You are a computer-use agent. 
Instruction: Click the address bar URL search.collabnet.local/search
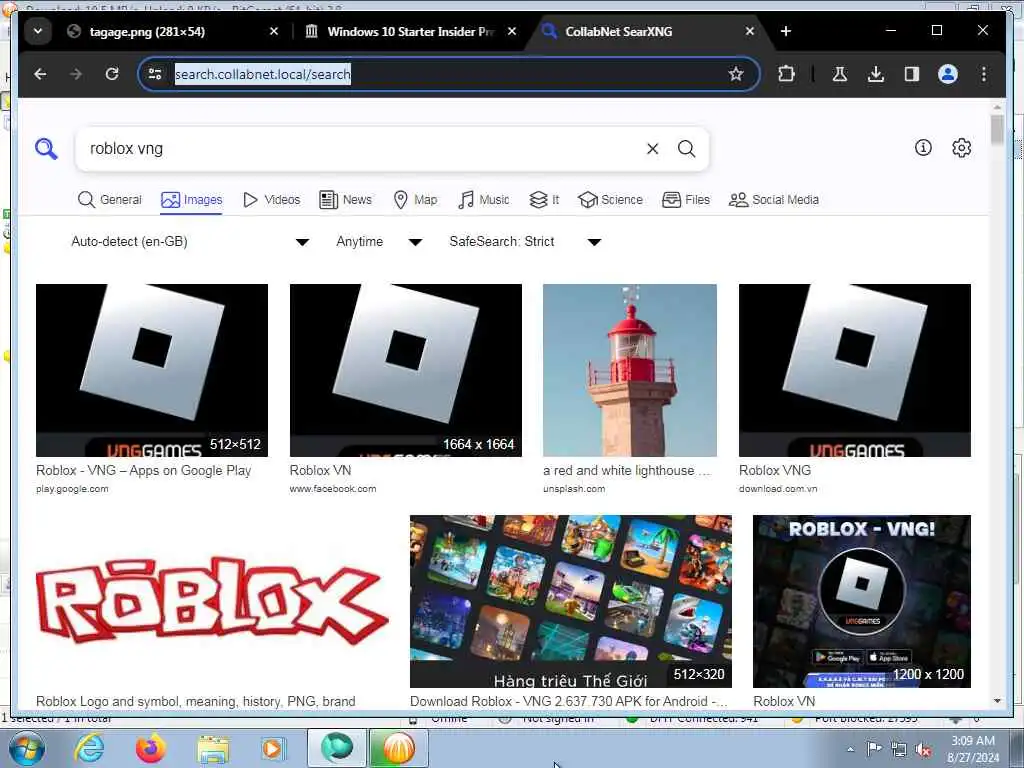pyautogui.click(x=263, y=74)
